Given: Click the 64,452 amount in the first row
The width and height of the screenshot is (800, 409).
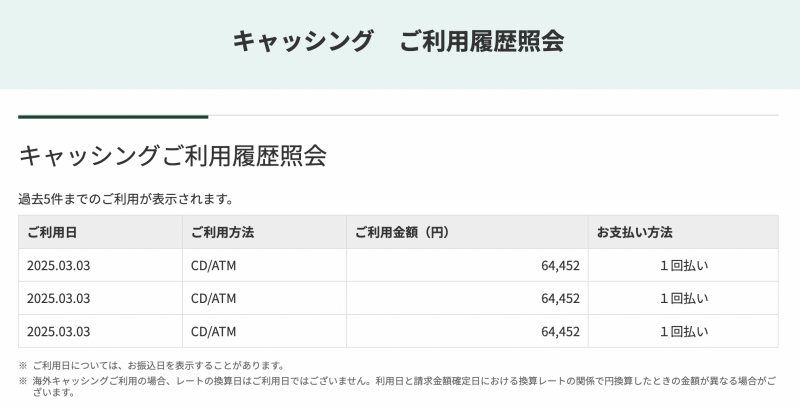Looking at the screenshot, I should 560,265.
